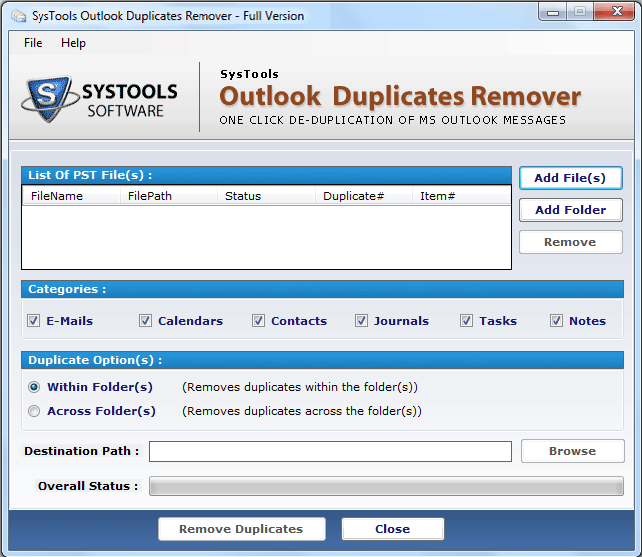Screen dimensions: 642x557
Task: Start the Remove Duplicates button
Action: tap(242, 529)
